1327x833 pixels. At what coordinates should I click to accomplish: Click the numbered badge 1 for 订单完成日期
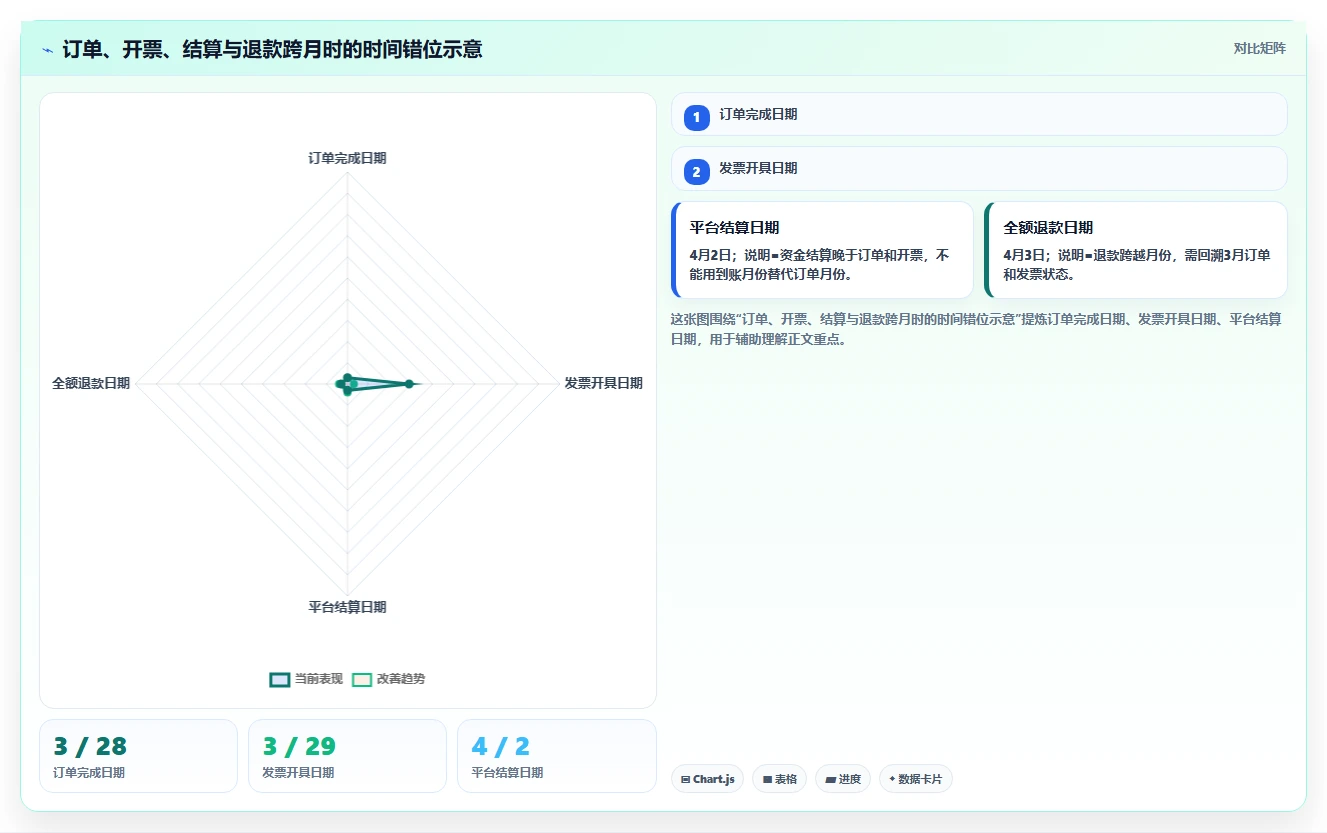tap(697, 118)
